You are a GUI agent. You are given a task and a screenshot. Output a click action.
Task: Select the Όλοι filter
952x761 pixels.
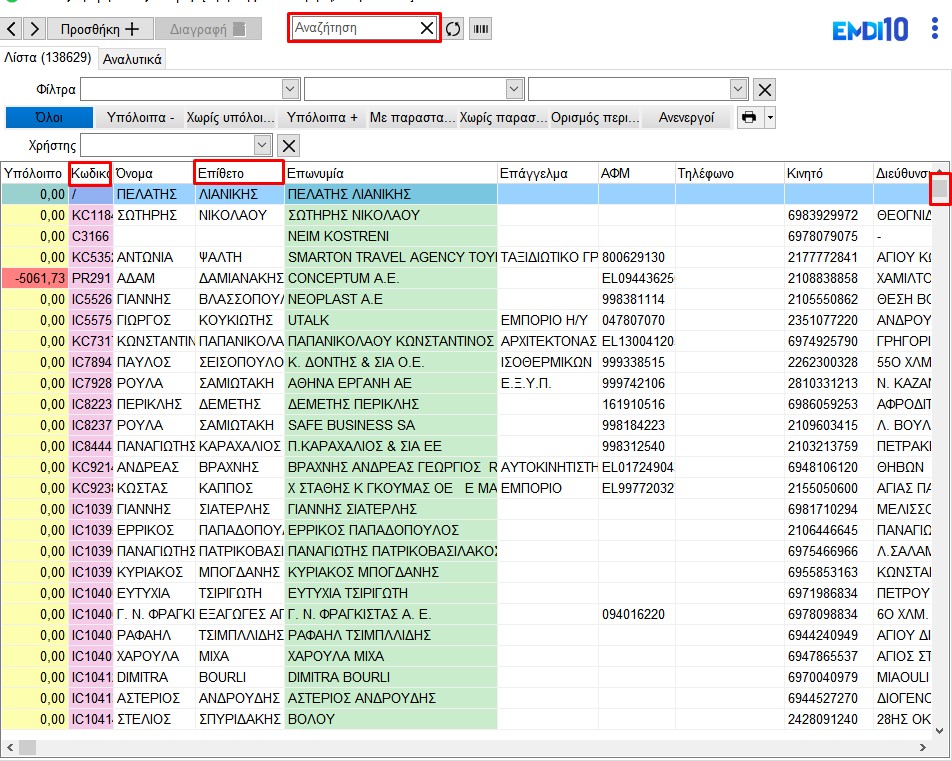click(x=49, y=117)
